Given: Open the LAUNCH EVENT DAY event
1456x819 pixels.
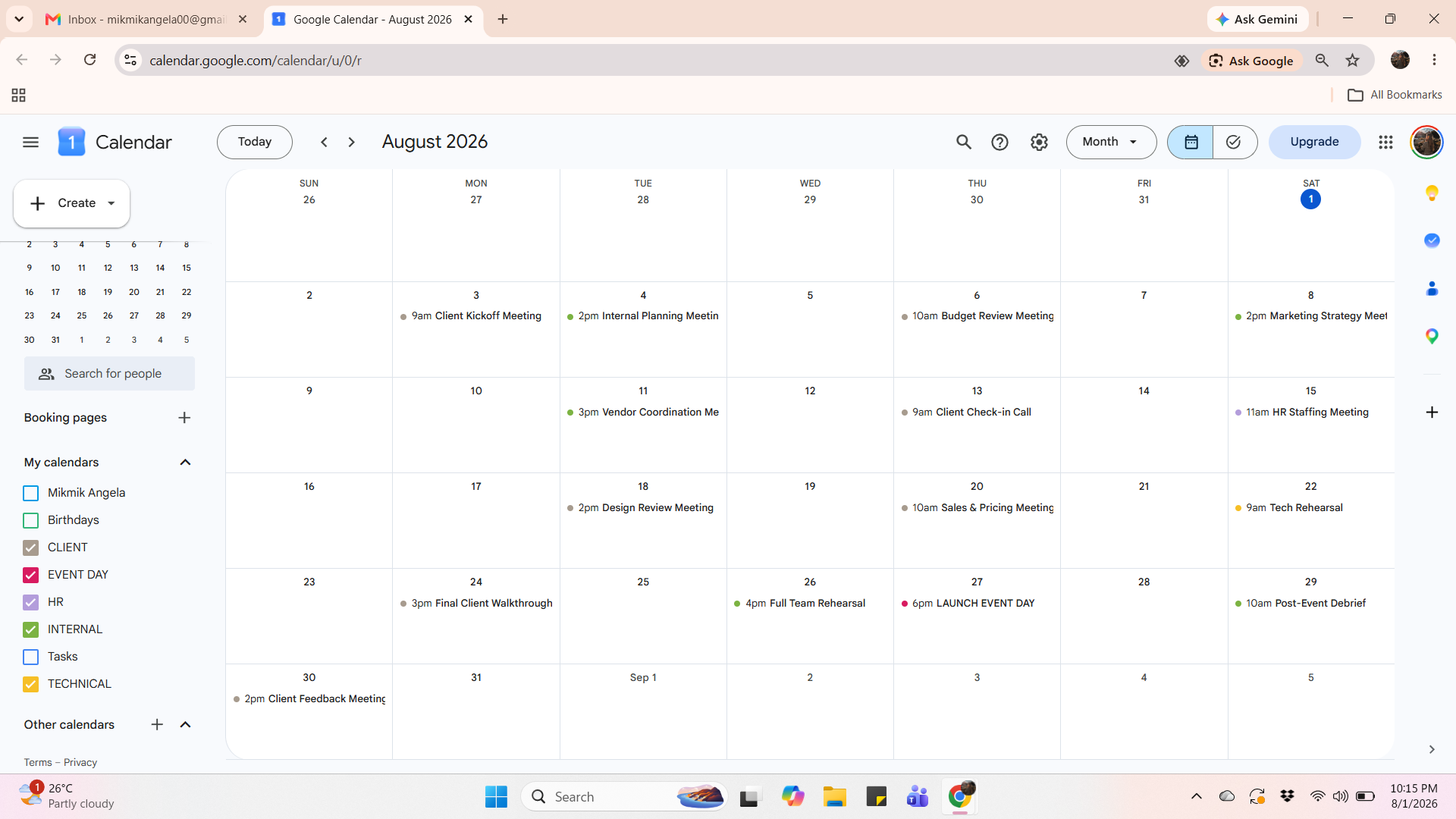Looking at the screenshot, I should tap(976, 604).
